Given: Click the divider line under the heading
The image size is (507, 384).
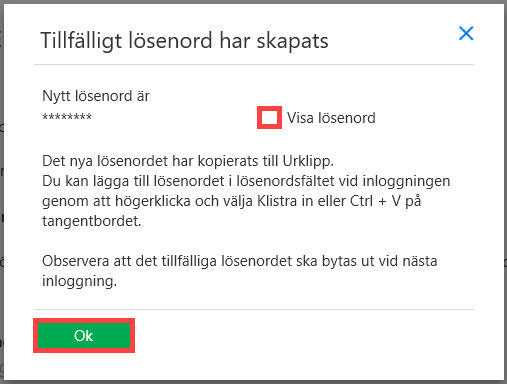Looking at the screenshot, I should [254, 64].
